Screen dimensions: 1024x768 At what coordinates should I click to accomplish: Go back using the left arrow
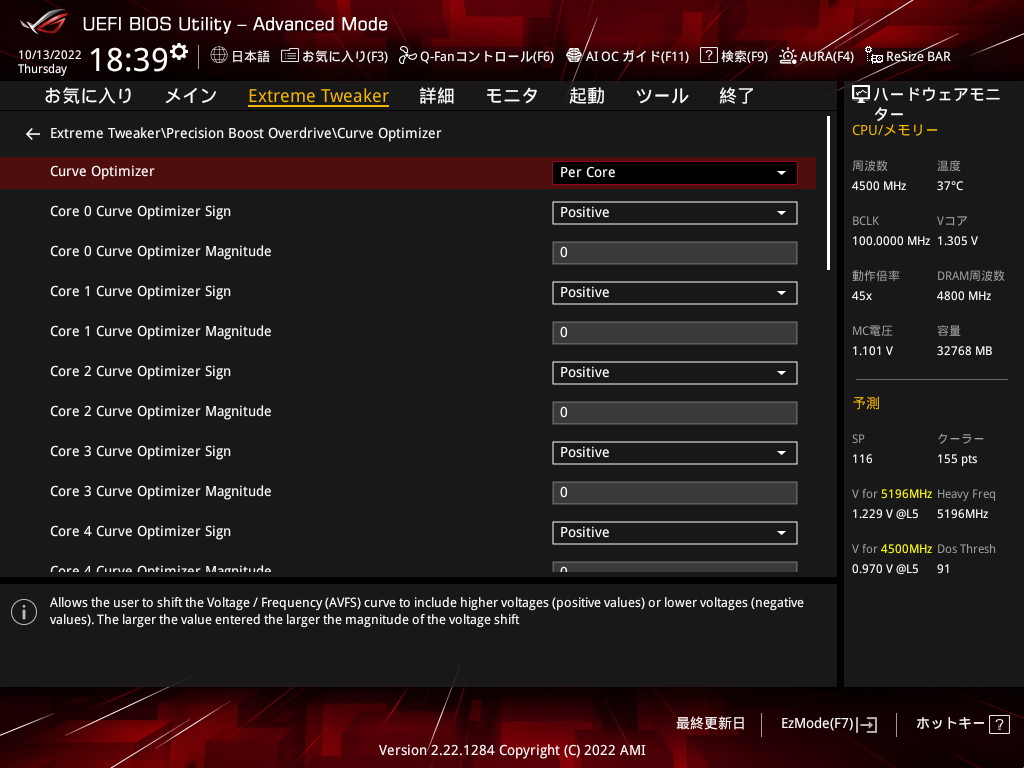(x=33, y=134)
